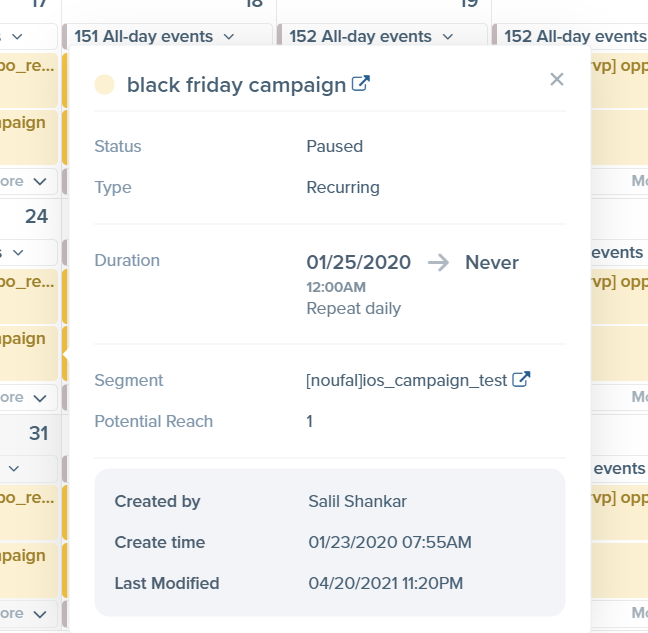Expand the 151 All-day events dropdown
The image size is (648, 633).
pos(155,37)
